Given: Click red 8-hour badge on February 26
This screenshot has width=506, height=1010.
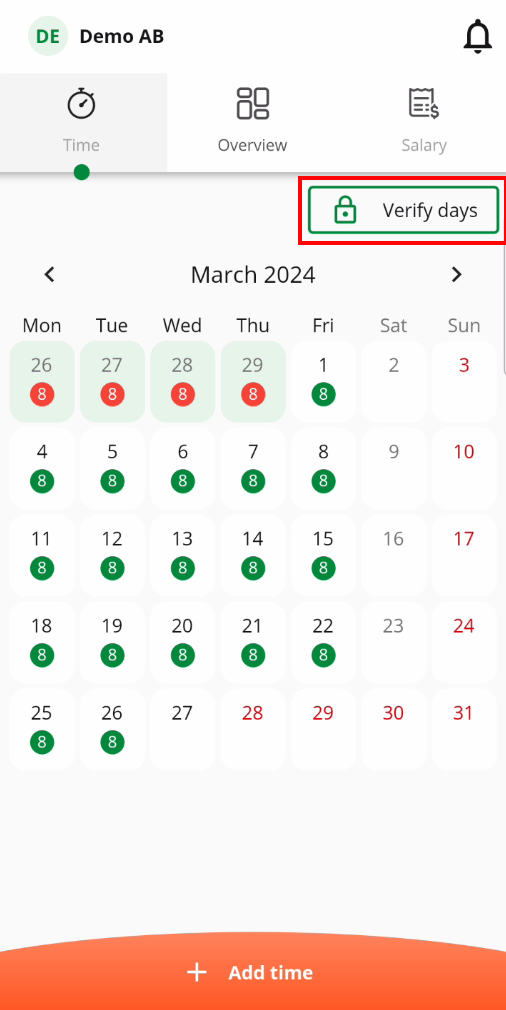Looking at the screenshot, I should [42, 394].
